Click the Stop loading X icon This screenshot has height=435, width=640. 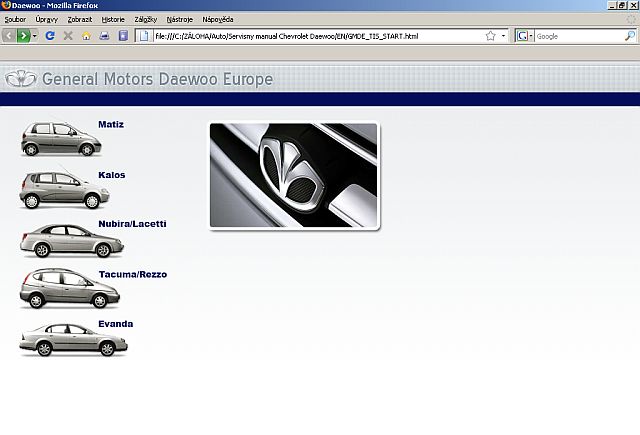(x=68, y=36)
